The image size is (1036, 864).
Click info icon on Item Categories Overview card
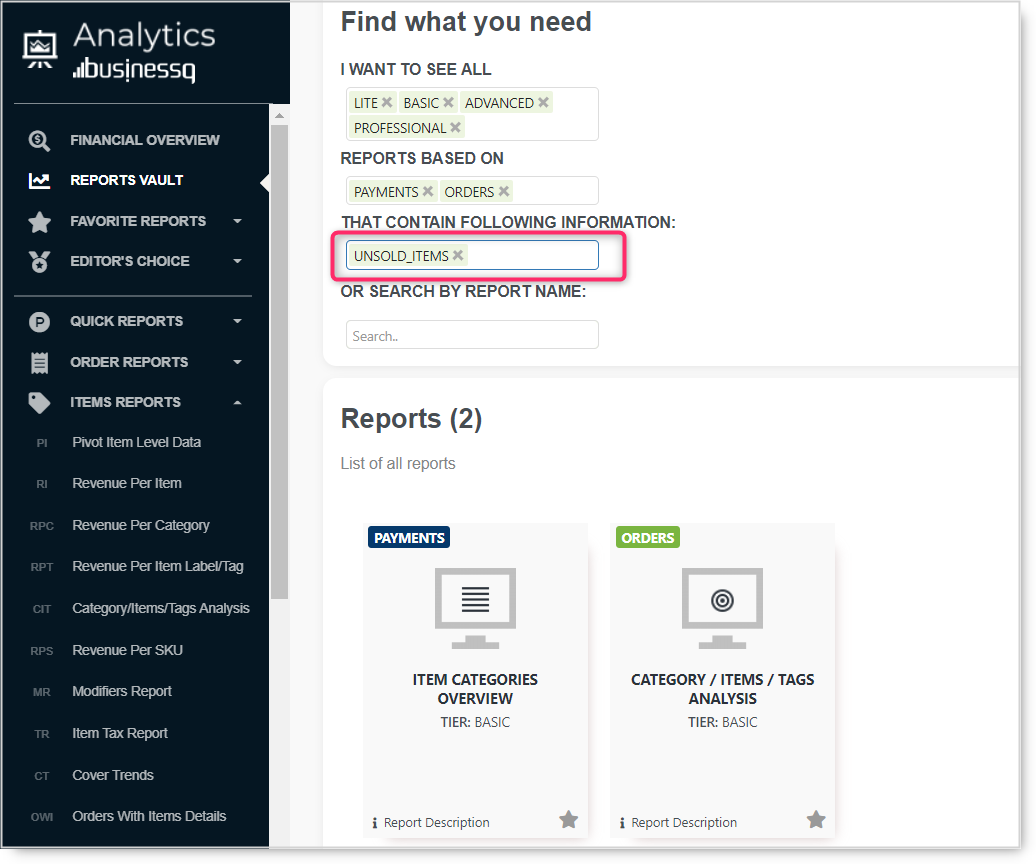pos(375,823)
